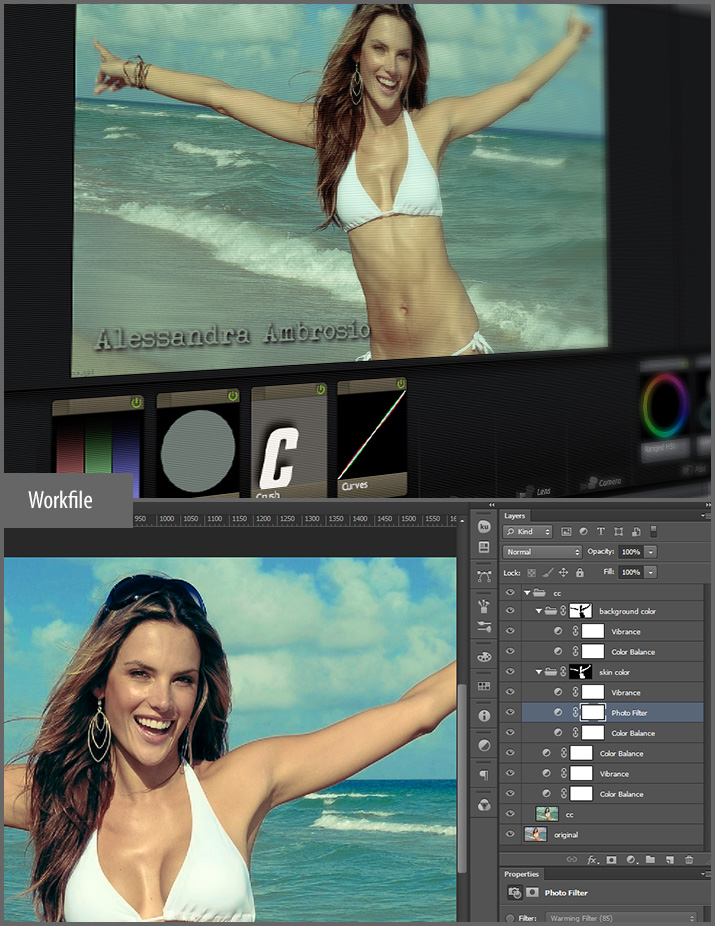Viewport: 715px width, 926px height.
Task: Click the fx layer style icon
Action: [x=592, y=859]
